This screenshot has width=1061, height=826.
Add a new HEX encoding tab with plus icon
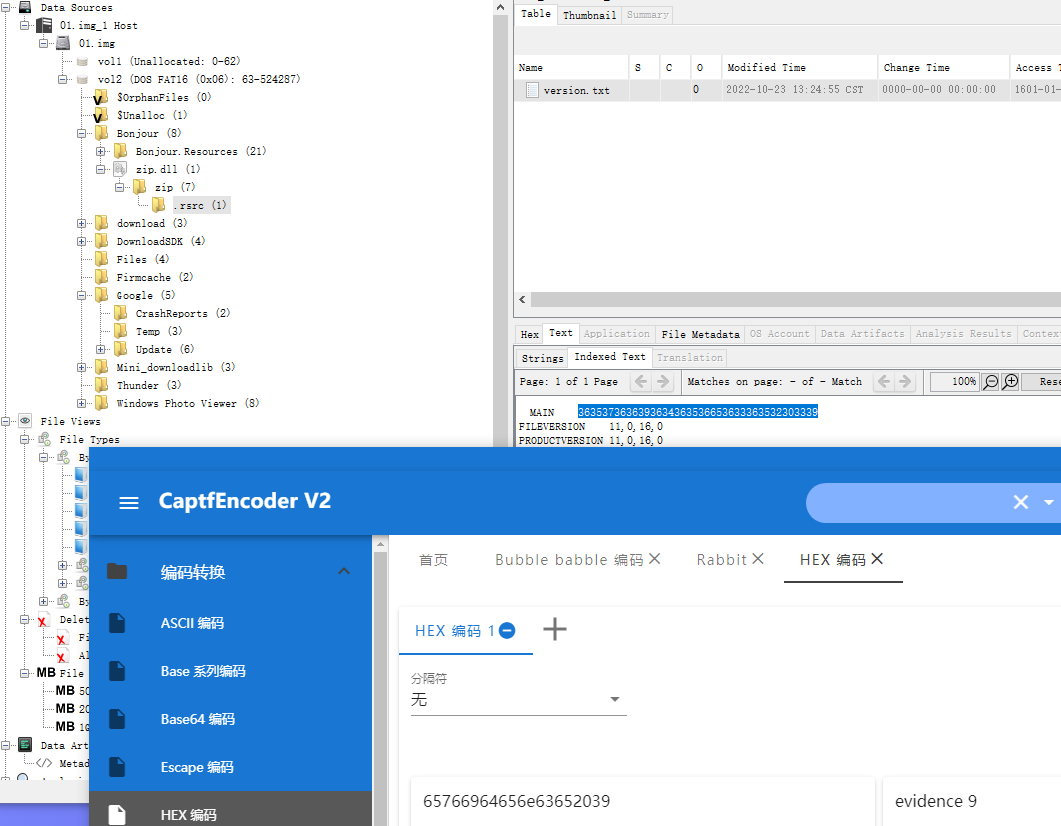(x=554, y=629)
